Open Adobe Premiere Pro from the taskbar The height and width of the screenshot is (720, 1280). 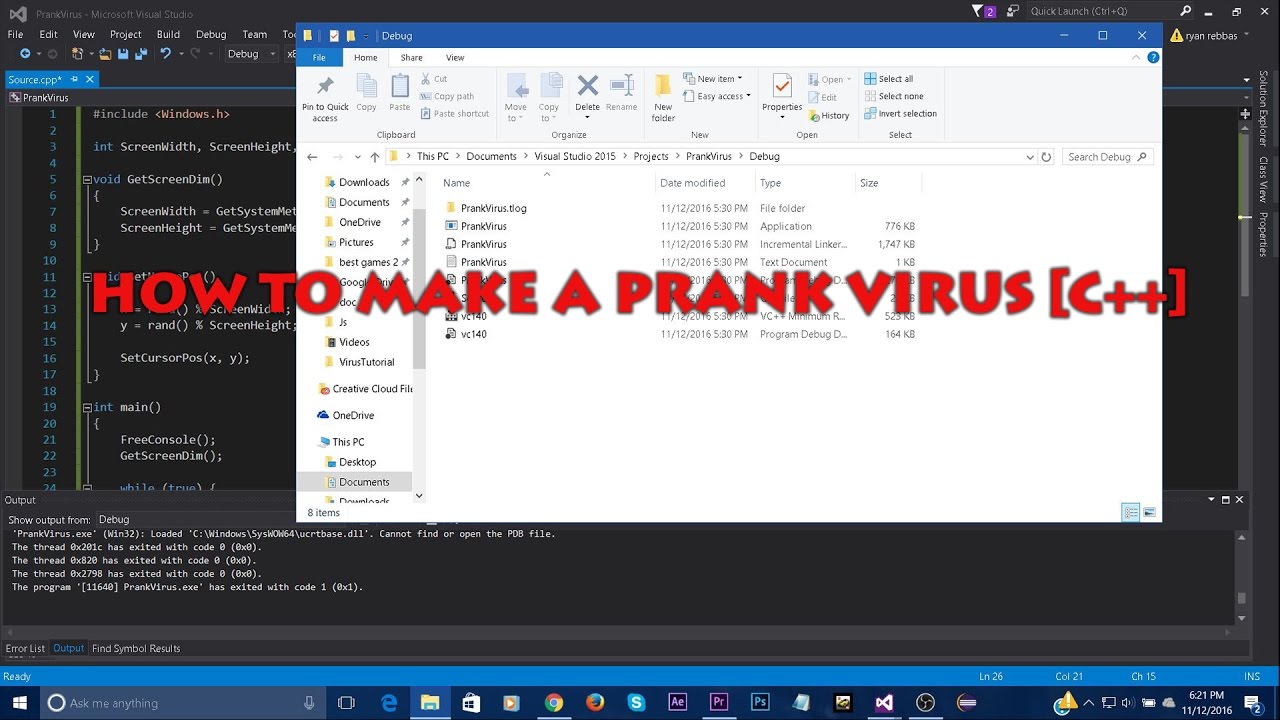click(x=718, y=703)
